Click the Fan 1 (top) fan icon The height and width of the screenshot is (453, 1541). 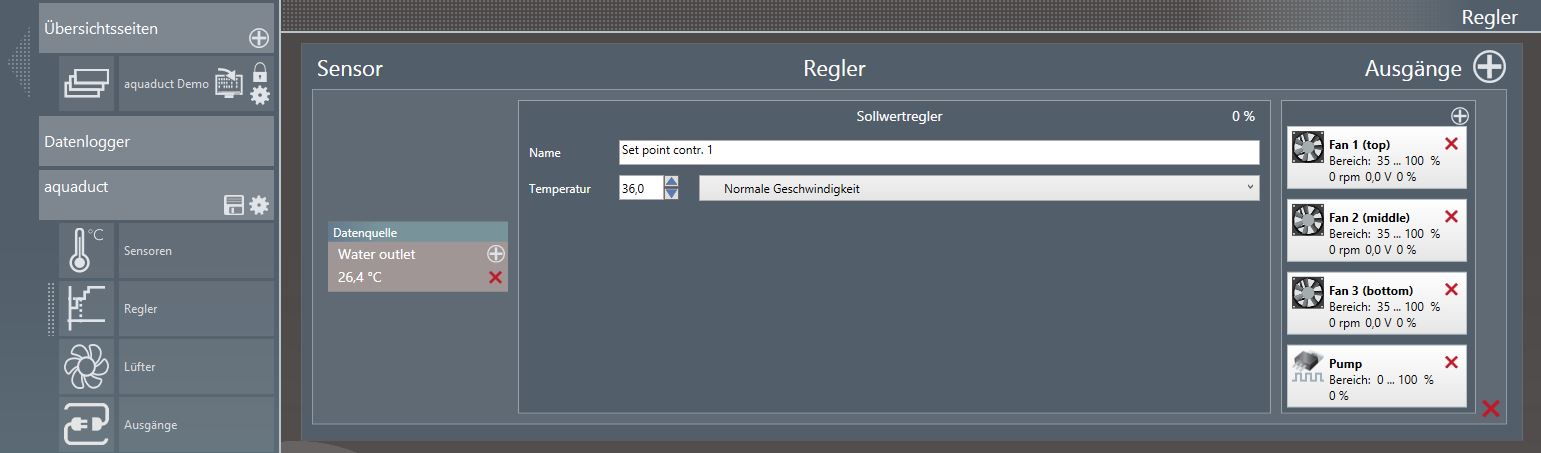point(1308,149)
